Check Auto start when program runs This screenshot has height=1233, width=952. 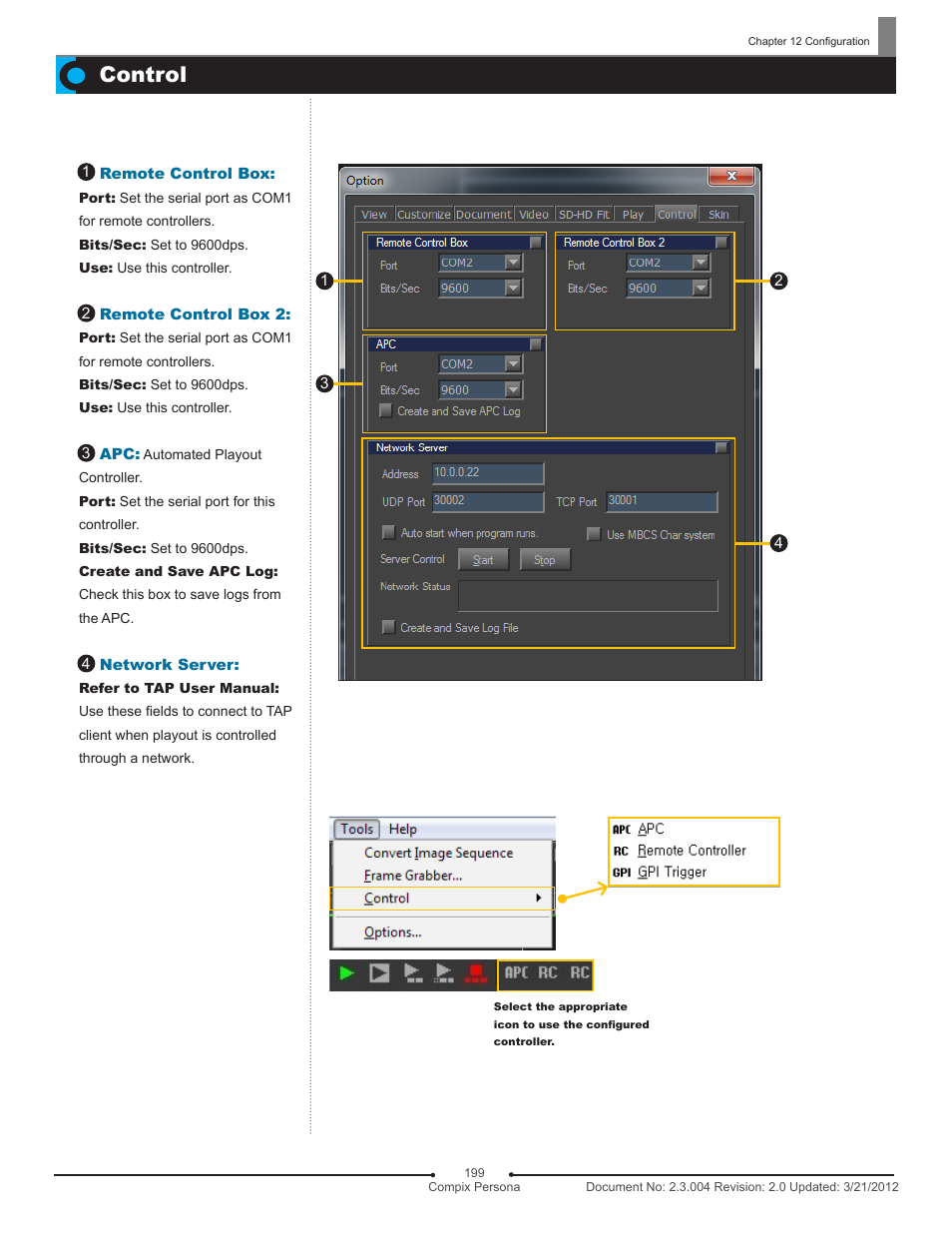(388, 532)
